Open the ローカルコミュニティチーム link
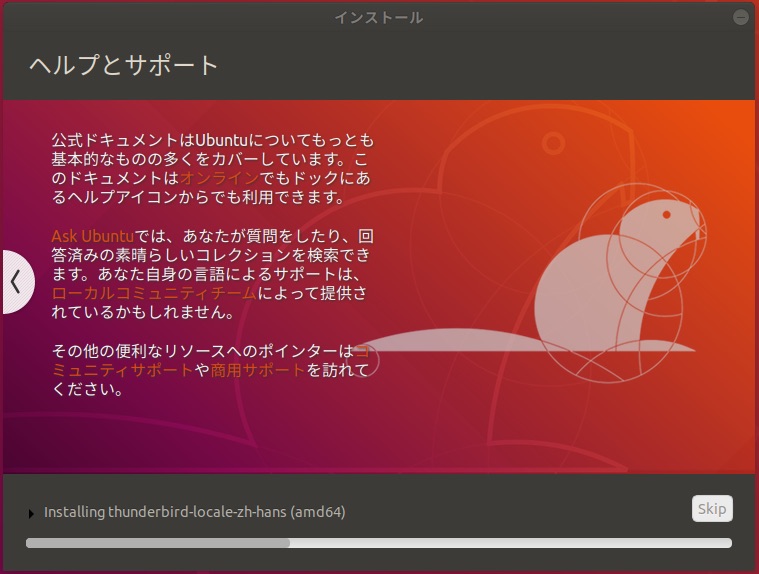Image resolution: width=759 pixels, height=574 pixels. (x=154, y=293)
